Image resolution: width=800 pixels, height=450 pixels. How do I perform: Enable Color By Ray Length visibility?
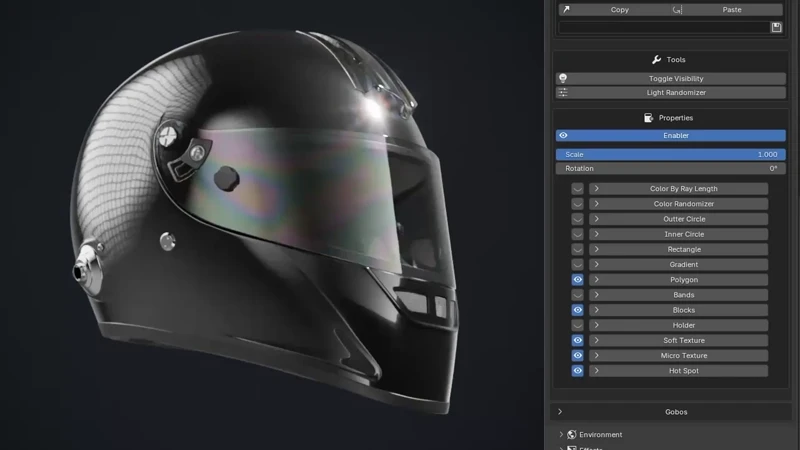point(578,189)
